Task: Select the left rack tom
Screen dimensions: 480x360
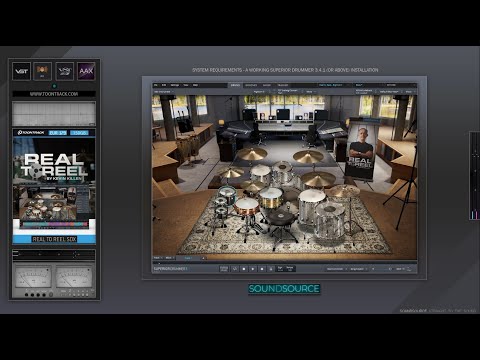Action: [x=260, y=174]
